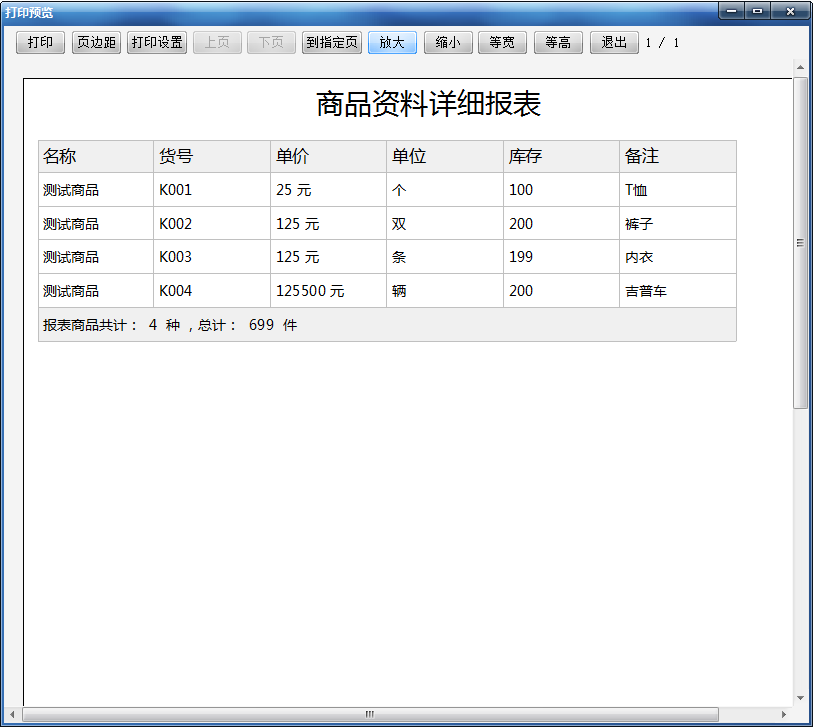Click the 备注 column header

[x=678, y=156]
